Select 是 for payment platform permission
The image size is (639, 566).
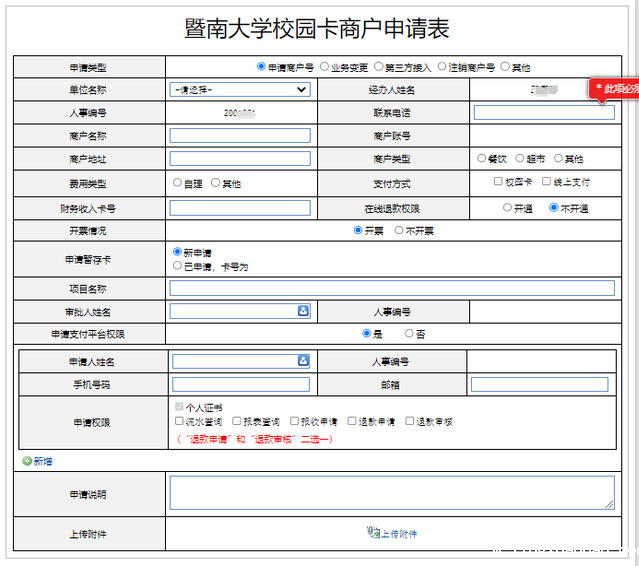[x=366, y=333]
